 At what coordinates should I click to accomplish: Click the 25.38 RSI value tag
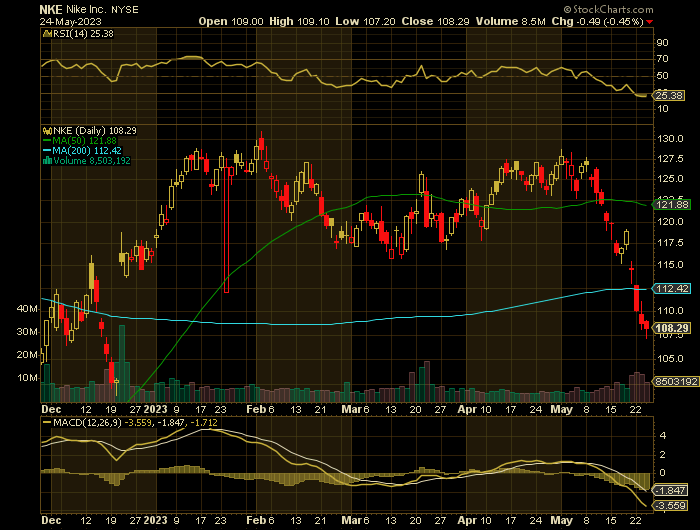669,96
